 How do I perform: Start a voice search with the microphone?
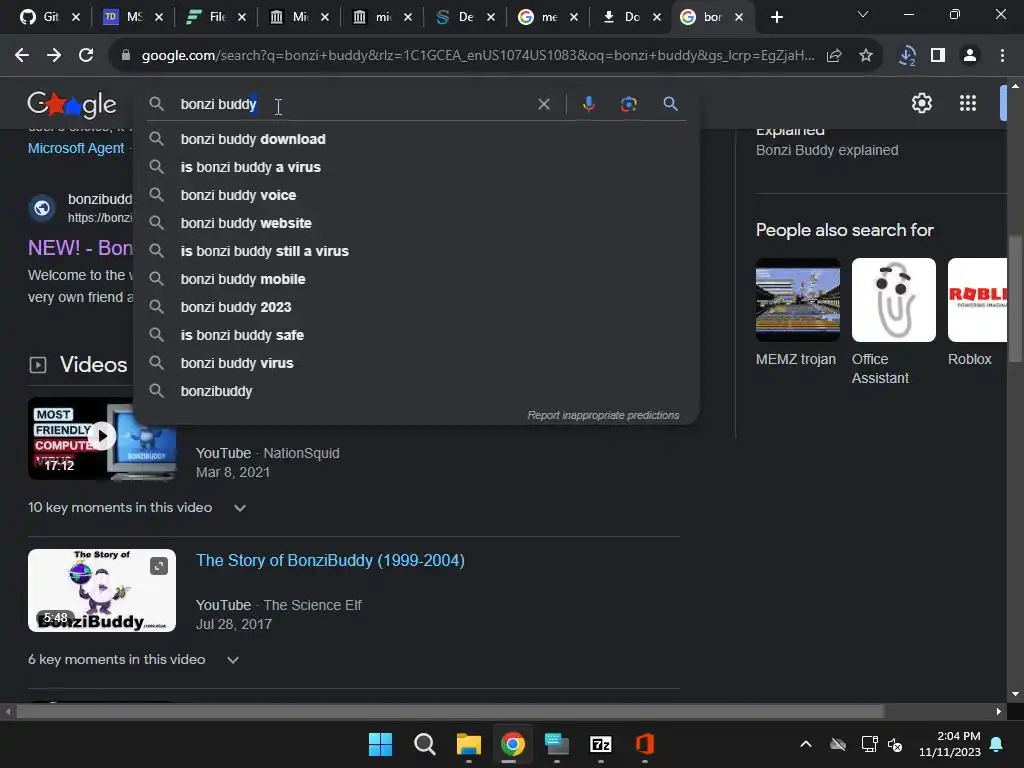tap(588, 104)
